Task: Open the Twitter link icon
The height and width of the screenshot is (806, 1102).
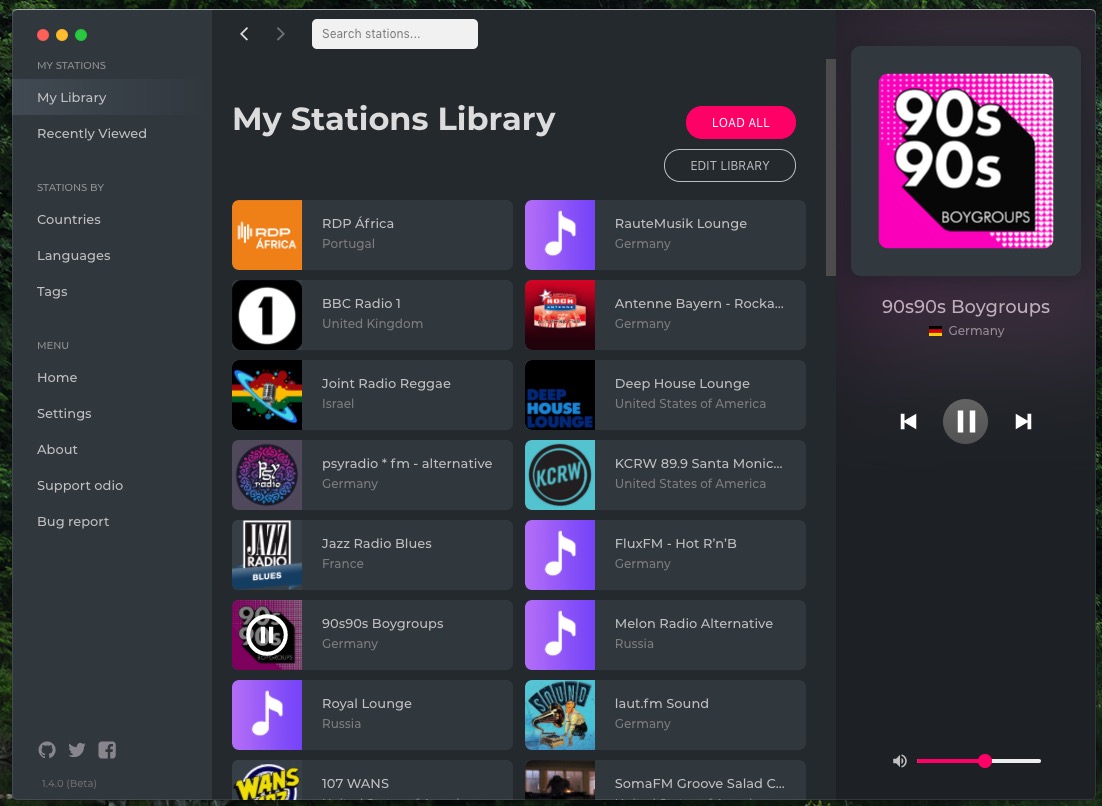Action: point(77,750)
